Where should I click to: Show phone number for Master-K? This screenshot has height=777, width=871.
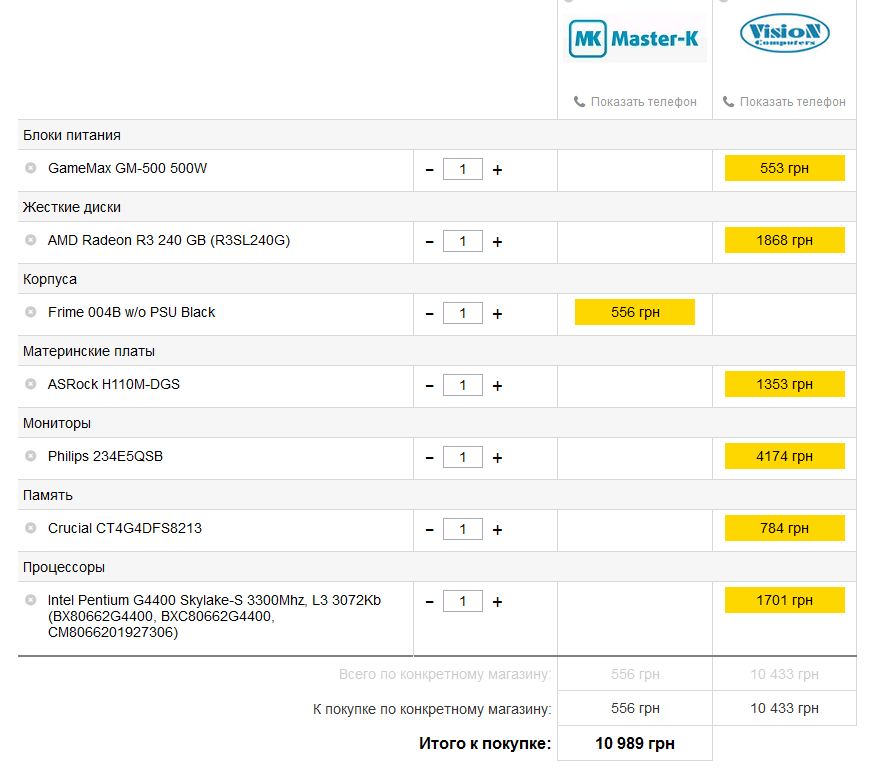pos(635,102)
